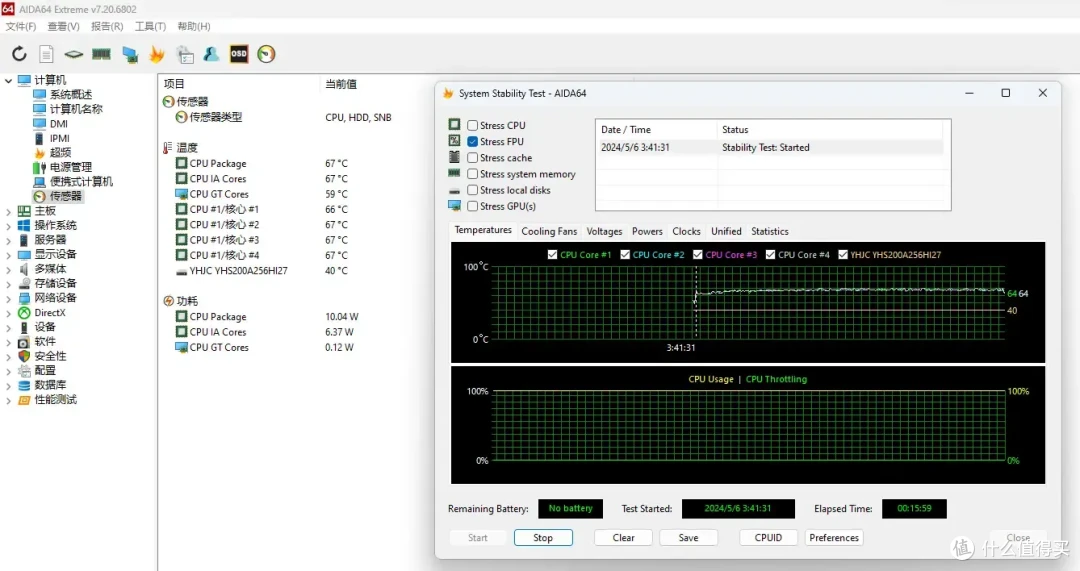The height and width of the screenshot is (571, 1080).
Task: Enable the Stress system memory checkbox
Action: (x=472, y=174)
